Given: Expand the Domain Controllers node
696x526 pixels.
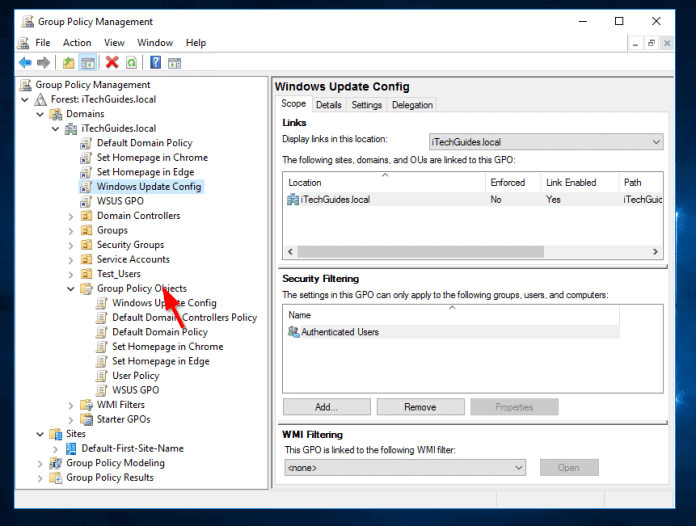Looking at the screenshot, I should [71, 217].
